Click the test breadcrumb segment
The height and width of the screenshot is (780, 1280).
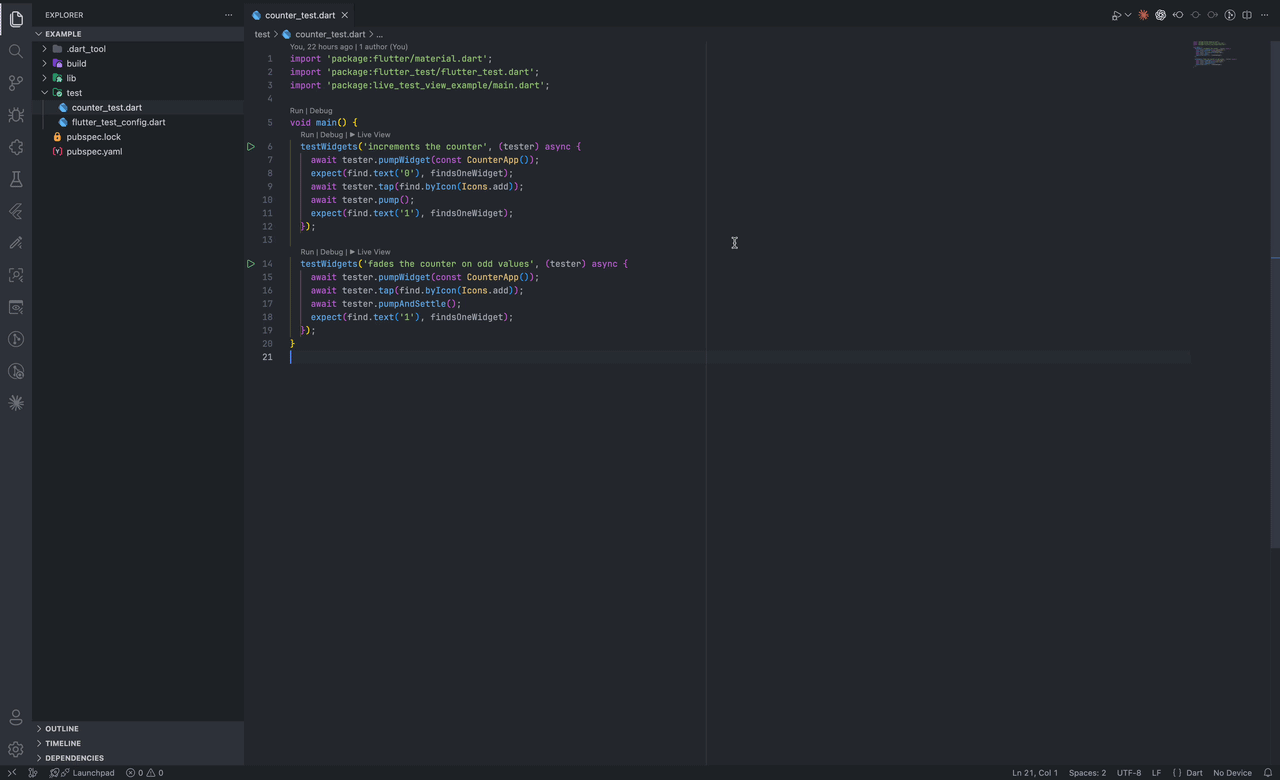[262, 34]
